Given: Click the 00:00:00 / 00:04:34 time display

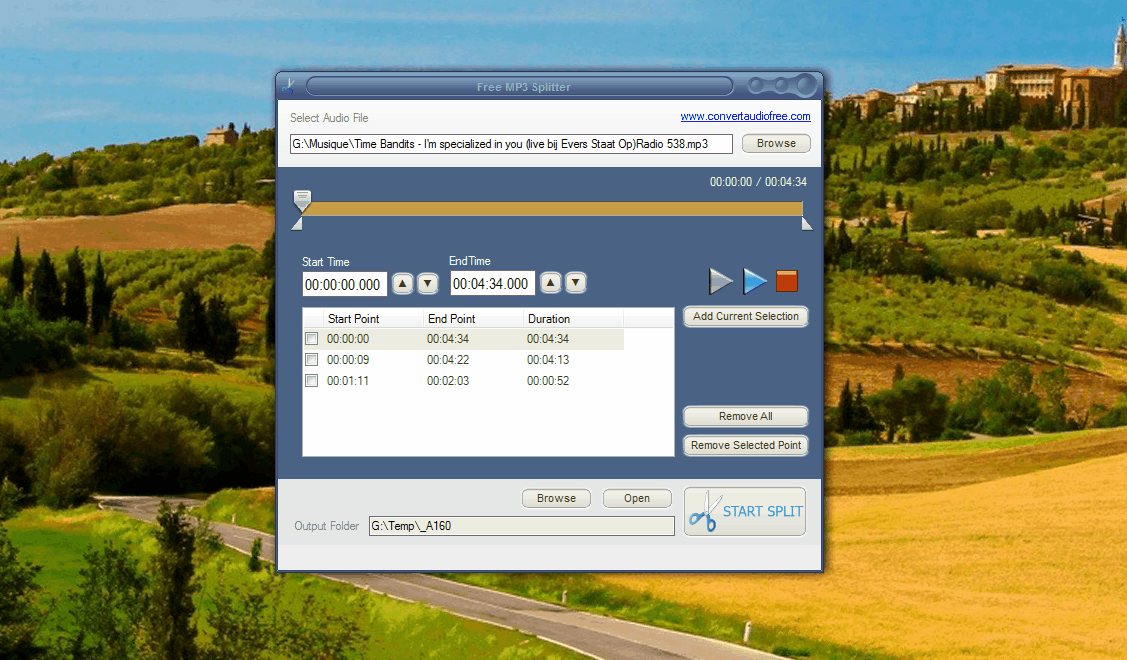Looking at the screenshot, I should click(x=758, y=182).
